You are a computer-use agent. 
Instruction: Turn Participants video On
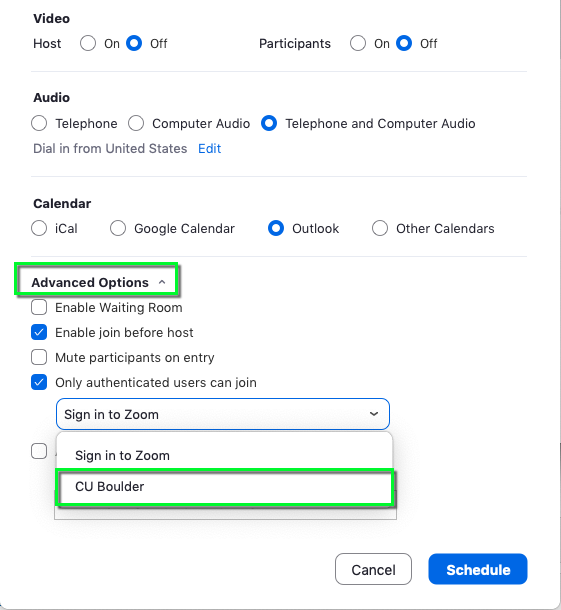tap(358, 43)
